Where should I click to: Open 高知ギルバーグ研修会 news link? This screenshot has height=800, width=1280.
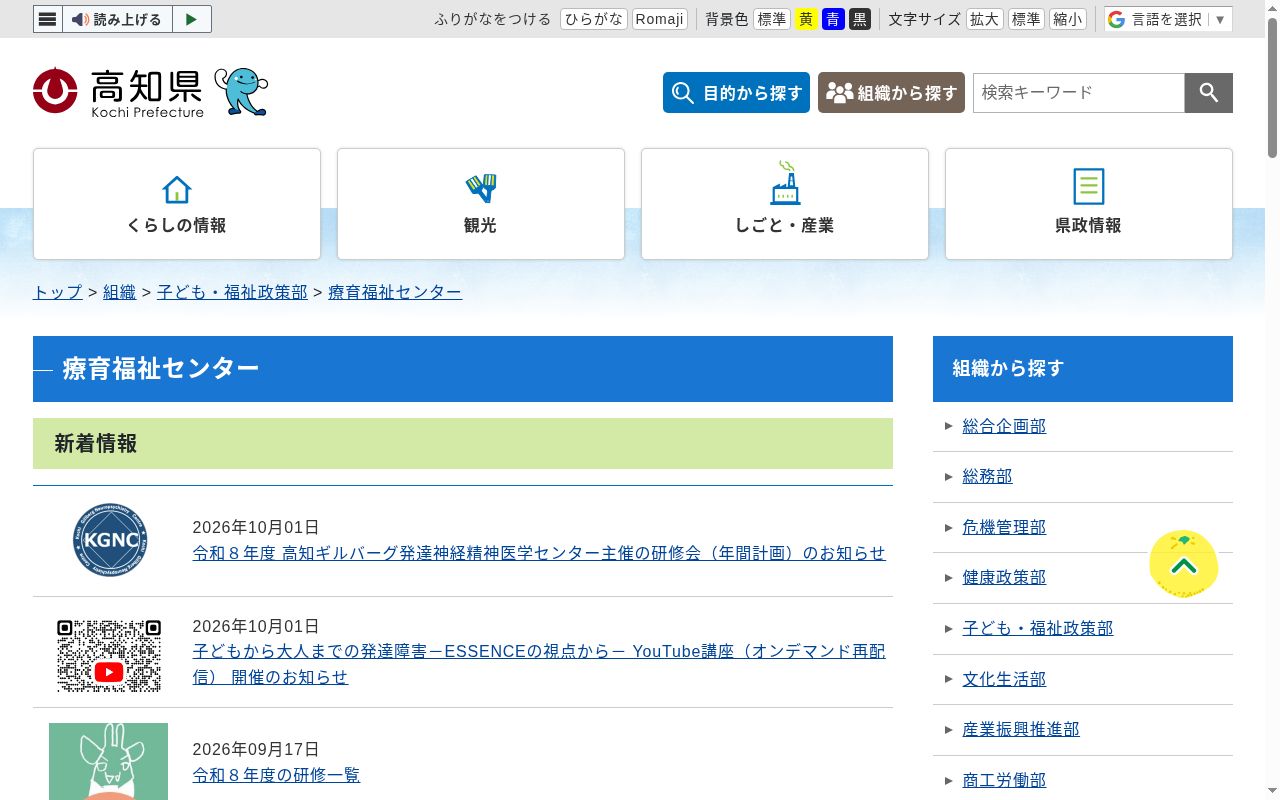point(539,553)
